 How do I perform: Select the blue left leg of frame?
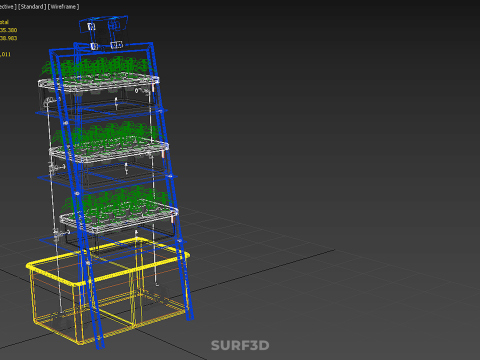pos(77,200)
